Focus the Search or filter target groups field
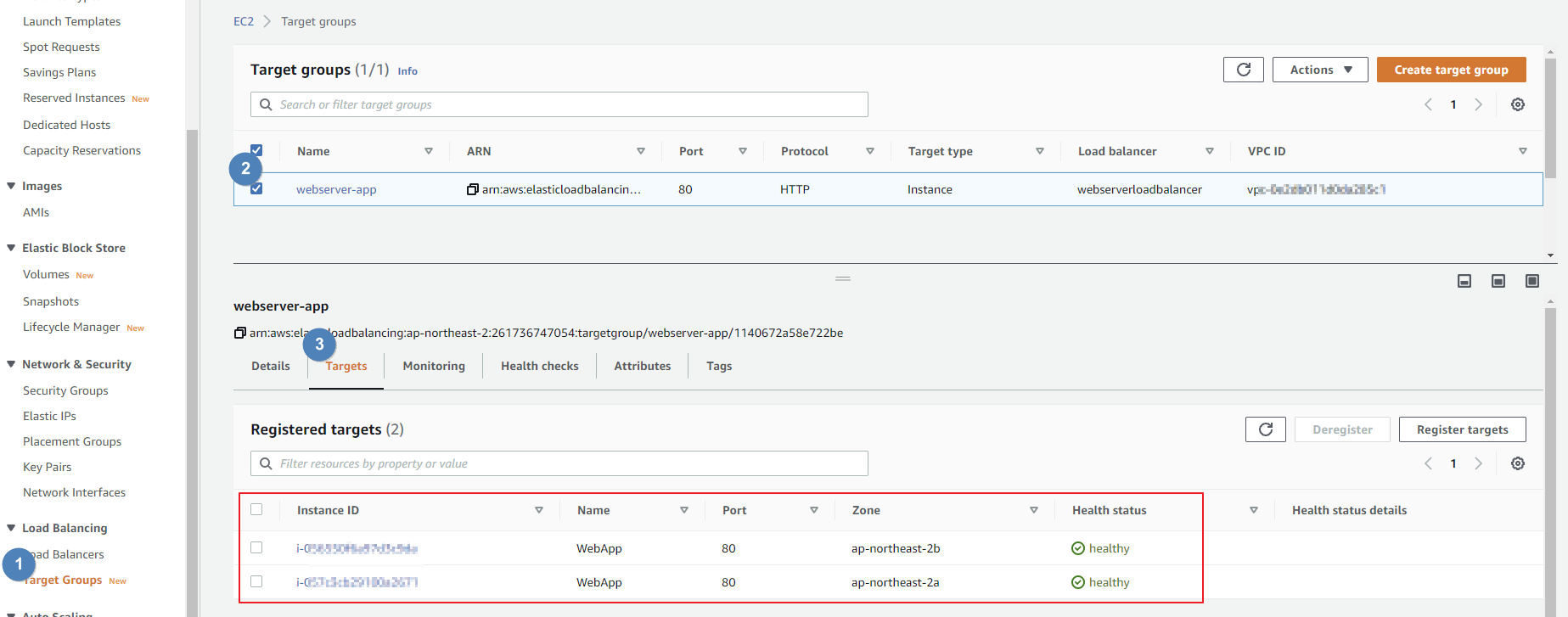 point(559,104)
